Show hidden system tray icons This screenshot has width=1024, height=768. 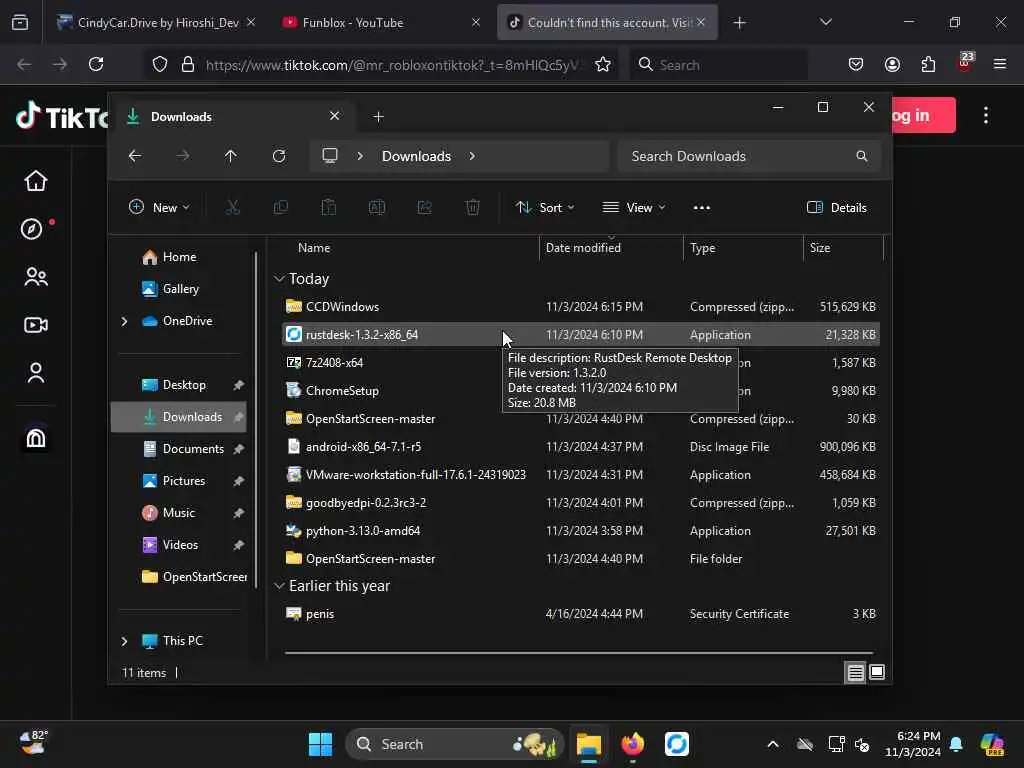(x=773, y=744)
